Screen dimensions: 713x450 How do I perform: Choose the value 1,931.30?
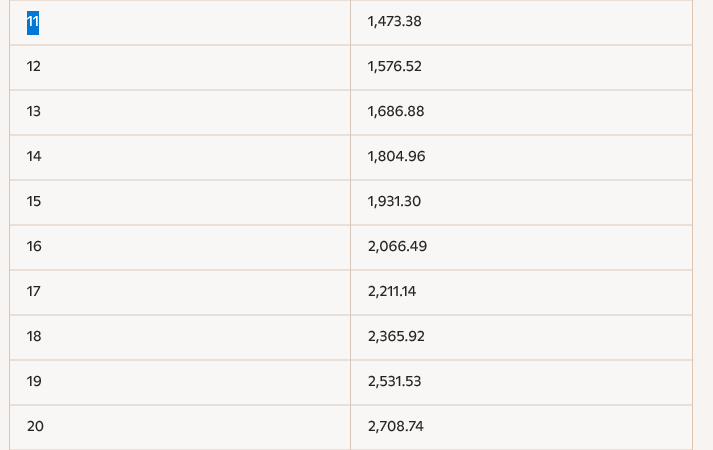pyautogui.click(x=394, y=201)
